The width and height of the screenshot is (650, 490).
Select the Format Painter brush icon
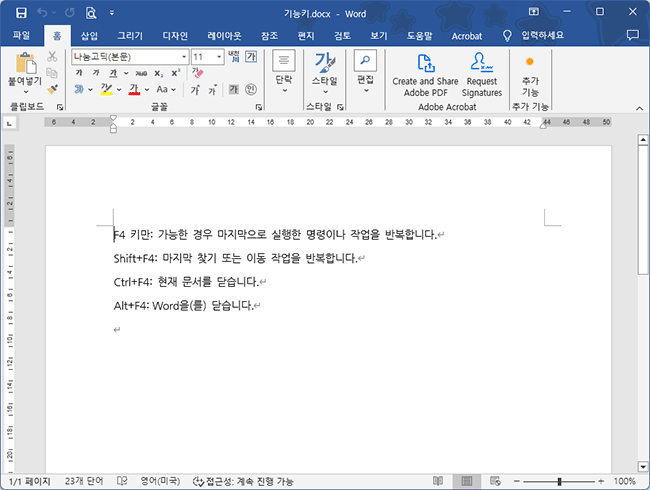pos(52,89)
